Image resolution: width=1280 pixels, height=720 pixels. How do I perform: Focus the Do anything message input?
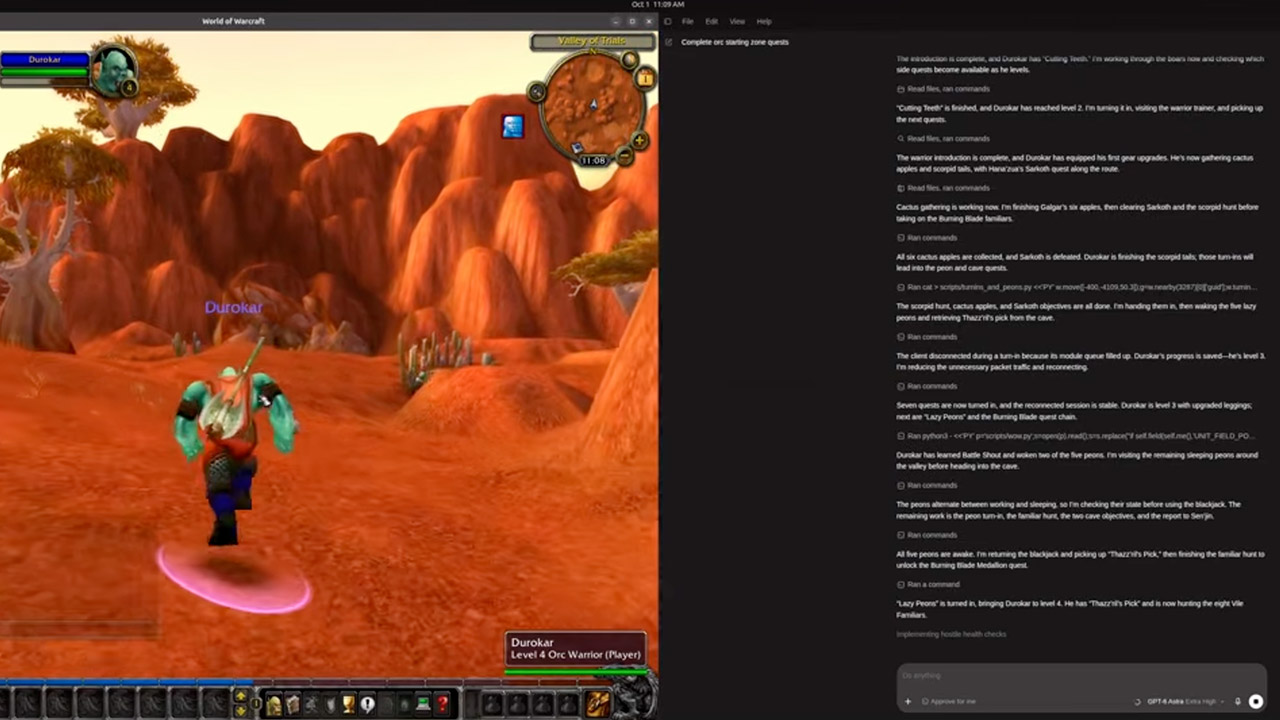(1082, 676)
